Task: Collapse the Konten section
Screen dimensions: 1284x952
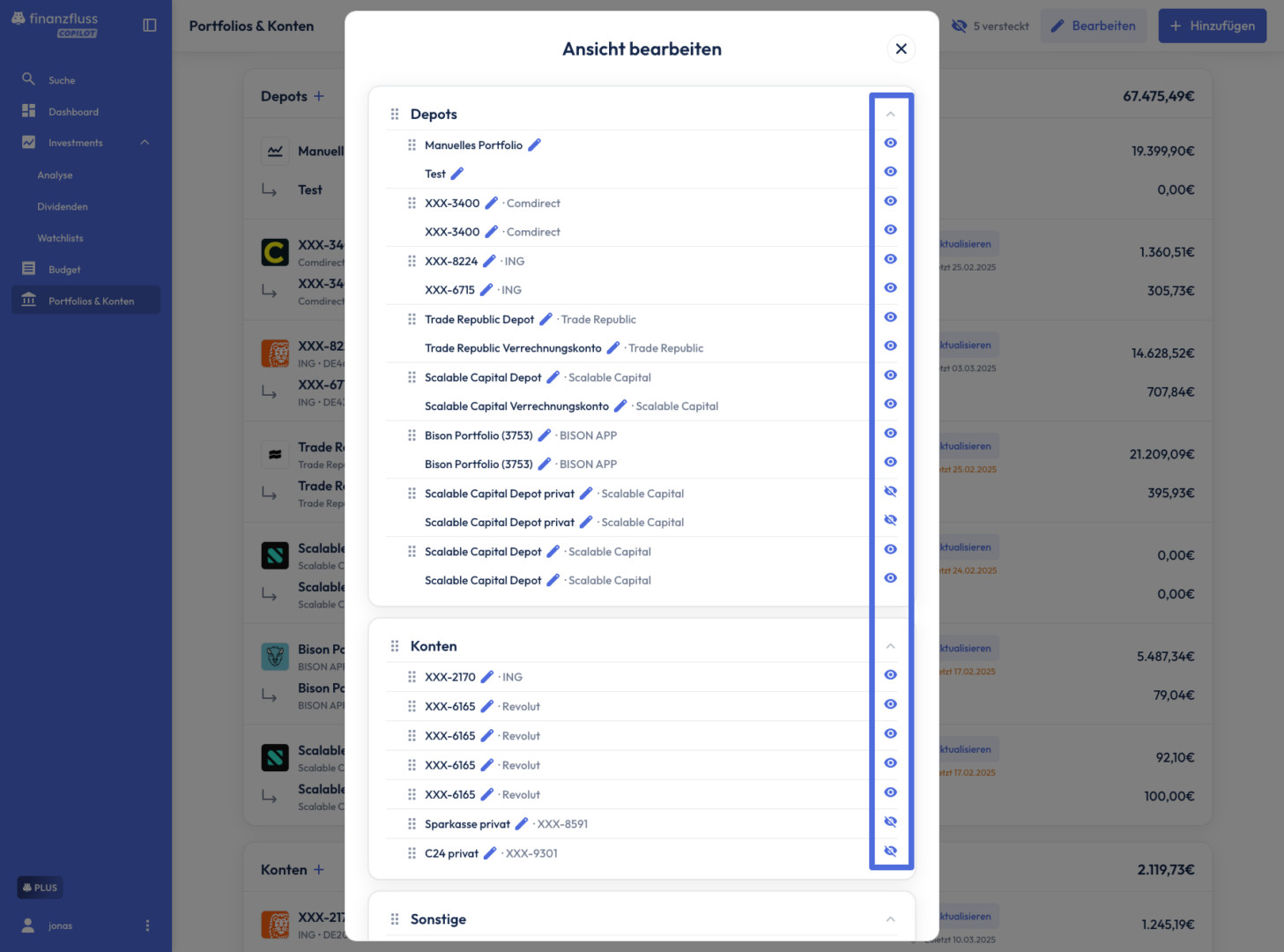Action: coord(891,646)
